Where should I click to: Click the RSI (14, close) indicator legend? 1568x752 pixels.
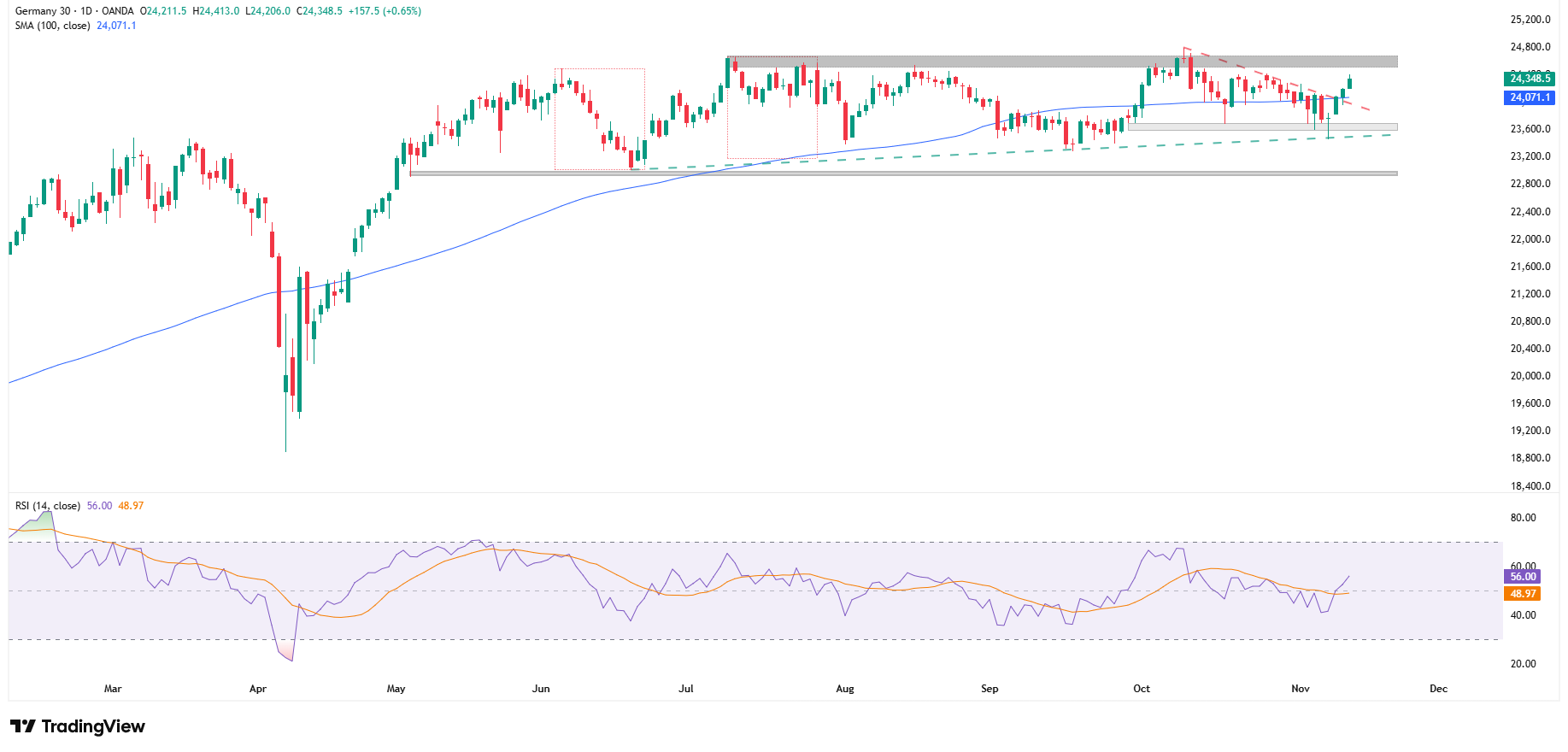click(x=48, y=506)
